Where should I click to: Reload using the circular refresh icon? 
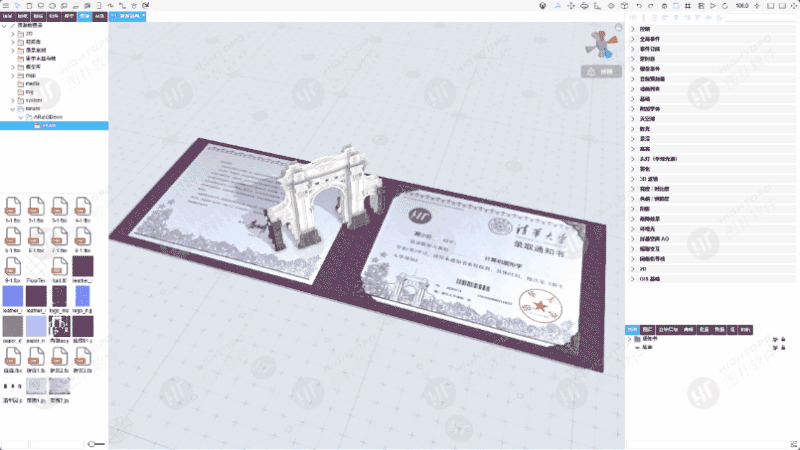(724, 6)
